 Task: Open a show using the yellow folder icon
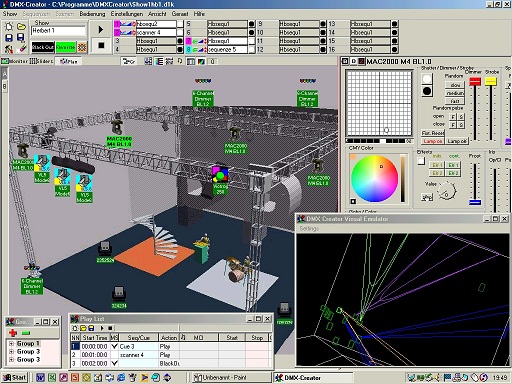(21, 27)
